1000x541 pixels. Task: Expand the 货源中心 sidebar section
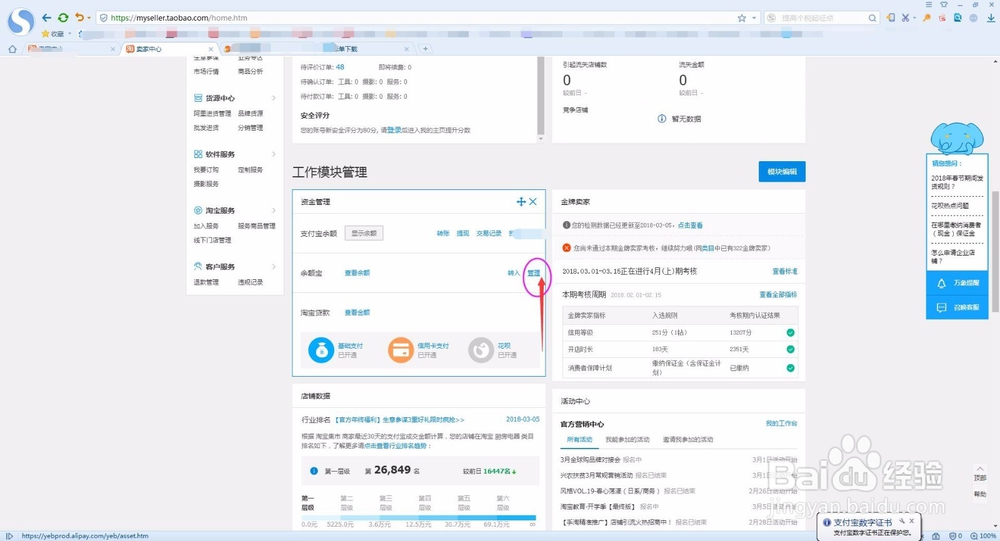274,98
